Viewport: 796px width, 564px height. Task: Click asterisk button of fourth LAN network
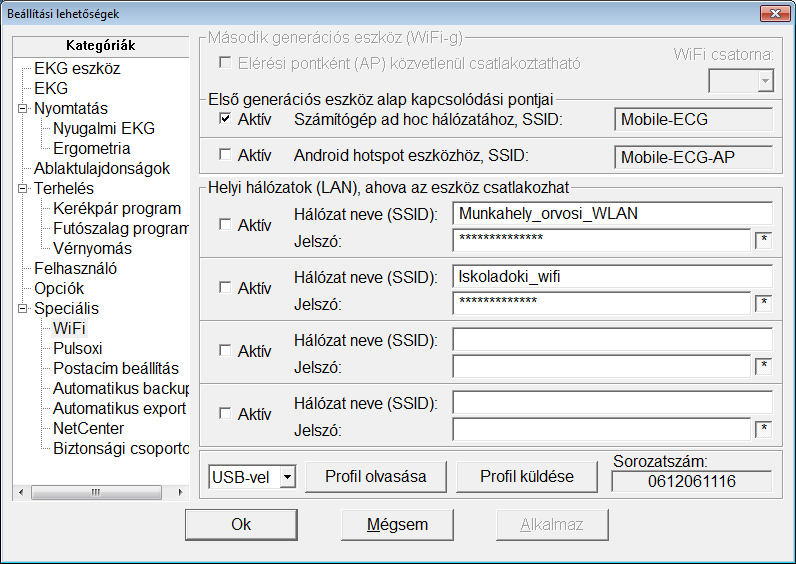764,430
